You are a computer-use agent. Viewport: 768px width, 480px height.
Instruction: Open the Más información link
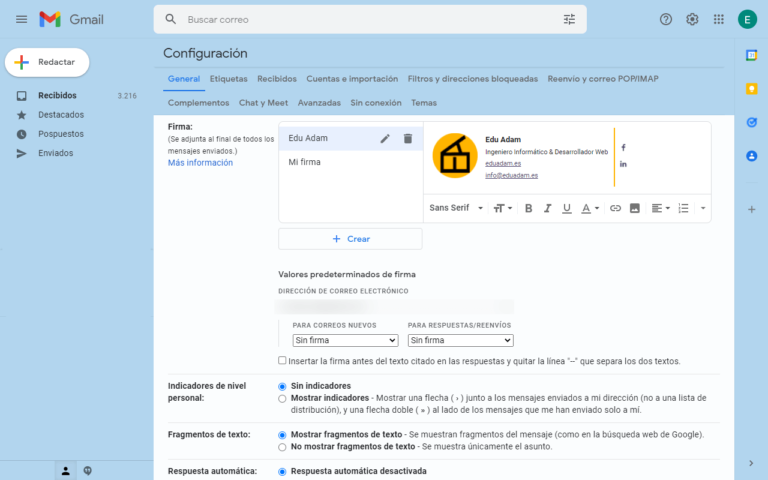200,162
